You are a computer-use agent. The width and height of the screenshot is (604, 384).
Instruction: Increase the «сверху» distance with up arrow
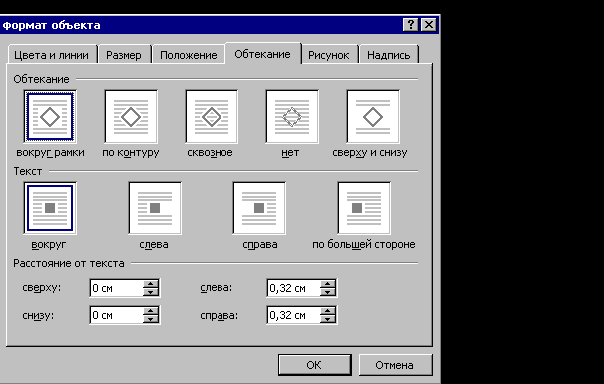[x=151, y=284]
